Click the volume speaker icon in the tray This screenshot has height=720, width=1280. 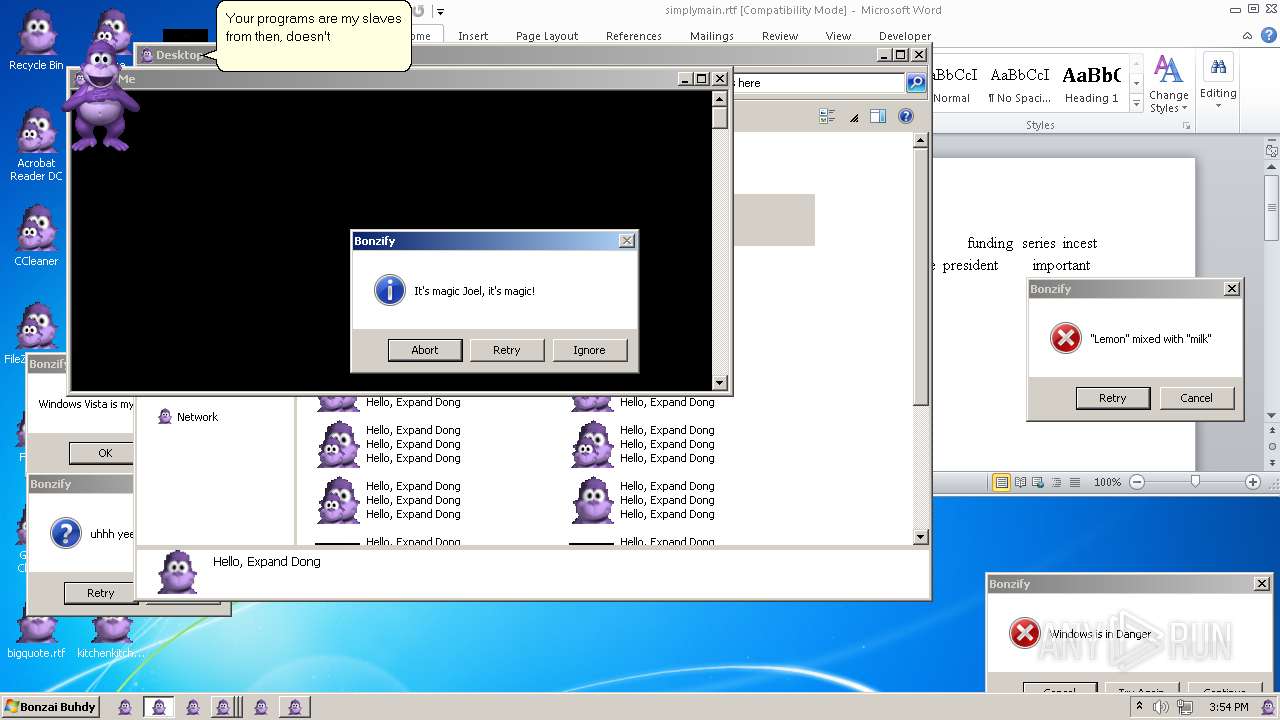[1159, 707]
